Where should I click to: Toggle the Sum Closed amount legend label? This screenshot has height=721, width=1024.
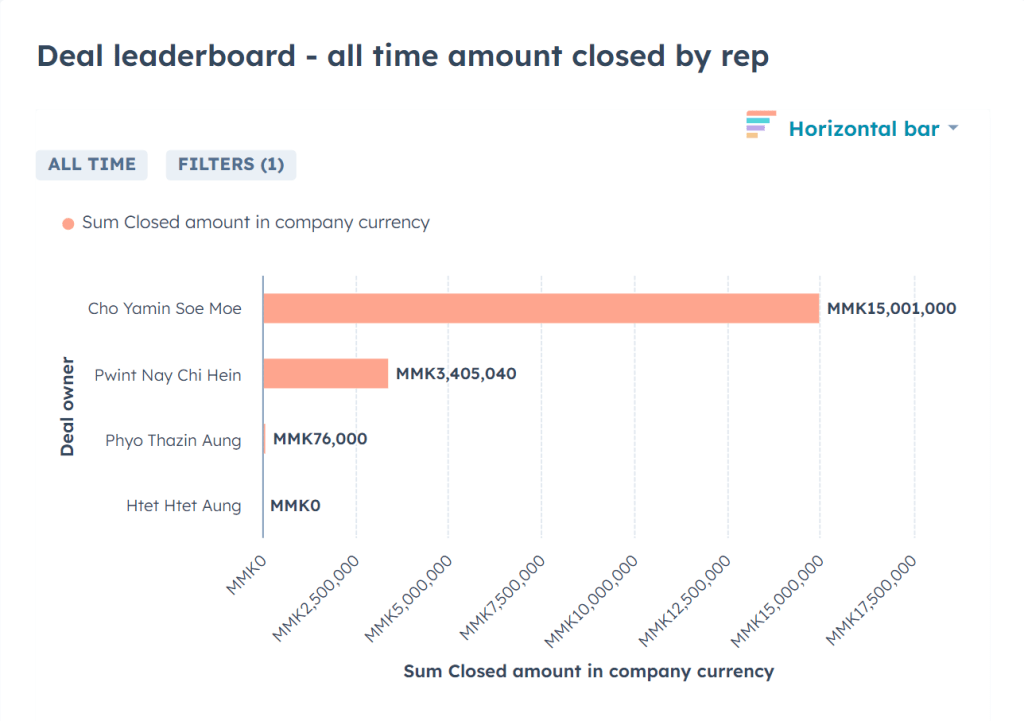[x=255, y=222]
